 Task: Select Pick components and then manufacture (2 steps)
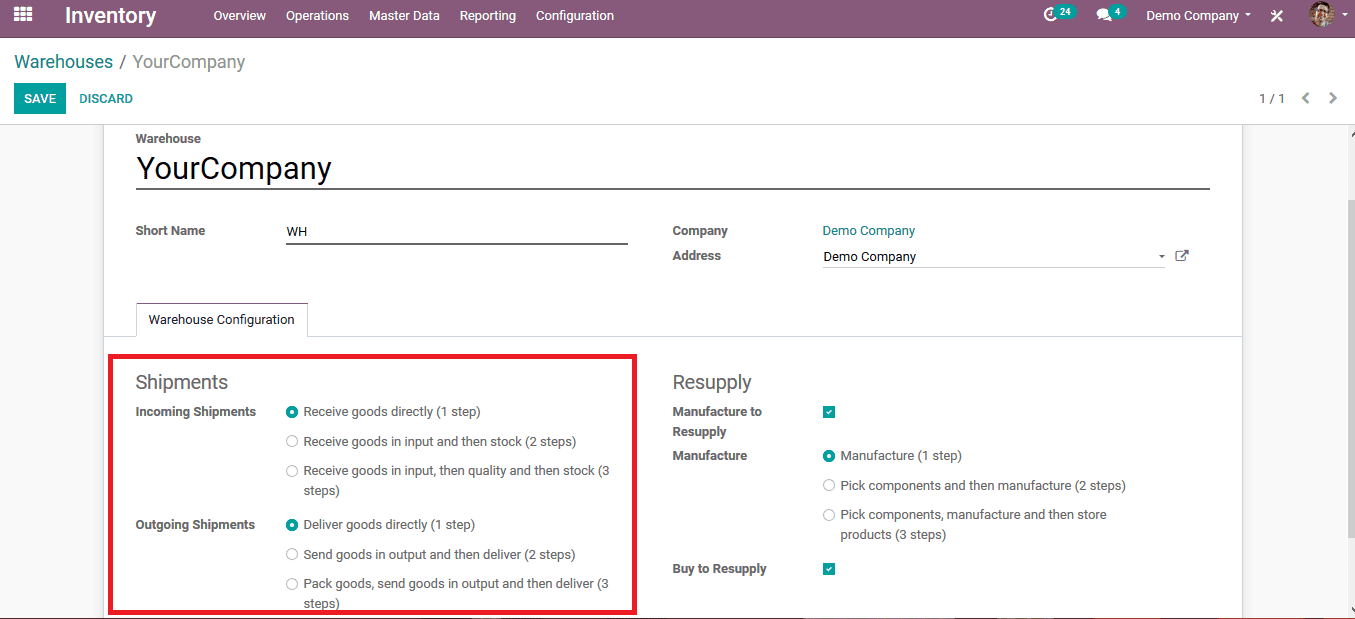coord(829,486)
